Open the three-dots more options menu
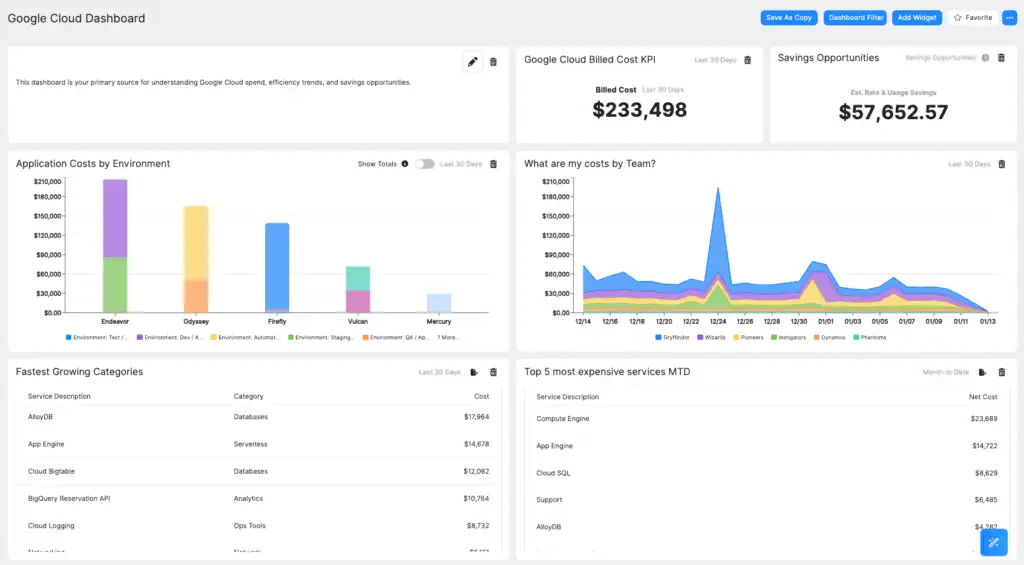 [x=1008, y=18]
